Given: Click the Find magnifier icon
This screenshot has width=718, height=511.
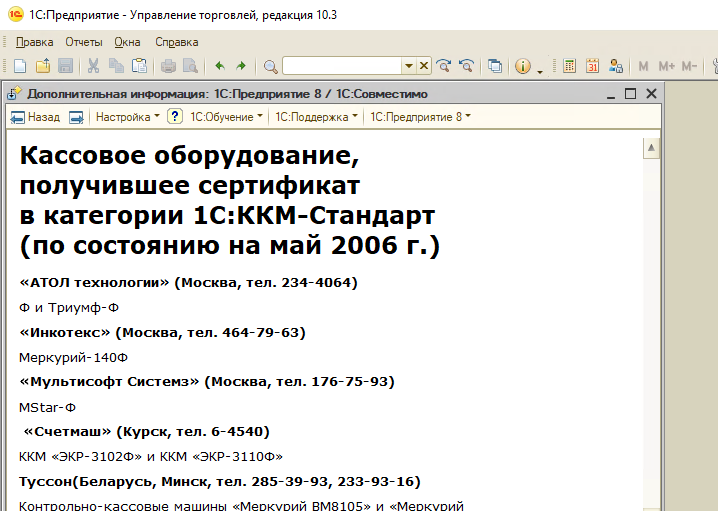Looking at the screenshot, I should [x=271, y=67].
